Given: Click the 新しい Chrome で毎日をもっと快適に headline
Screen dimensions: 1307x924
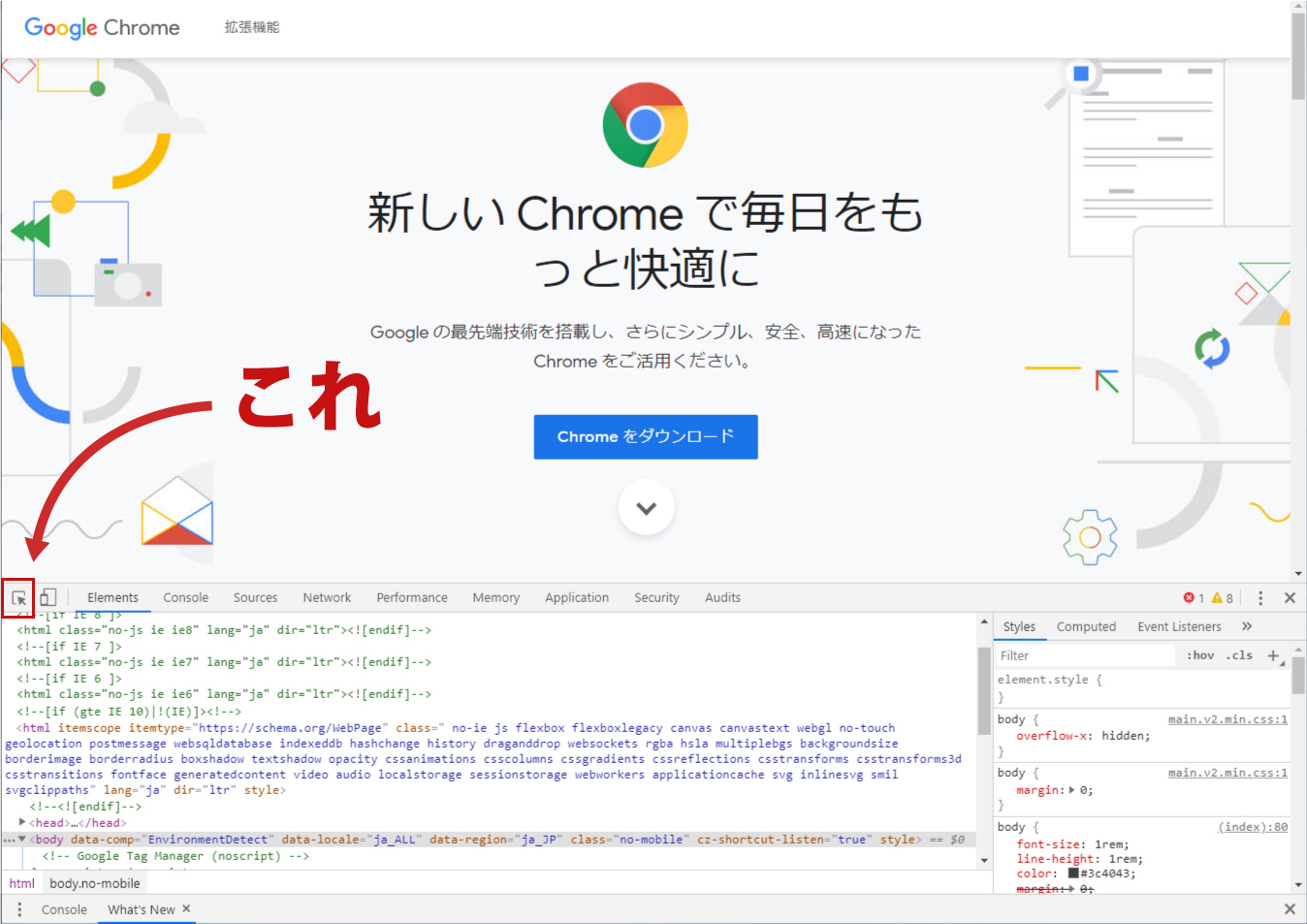Looking at the screenshot, I should tap(646, 239).
